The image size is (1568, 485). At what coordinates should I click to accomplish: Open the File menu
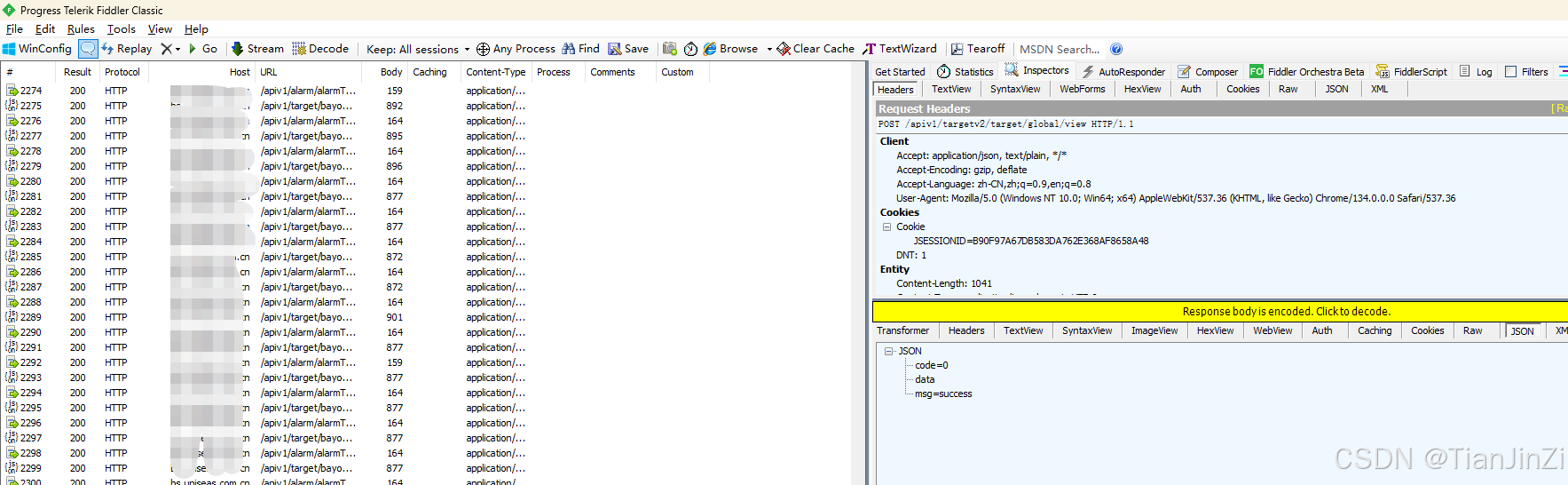[x=14, y=29]
